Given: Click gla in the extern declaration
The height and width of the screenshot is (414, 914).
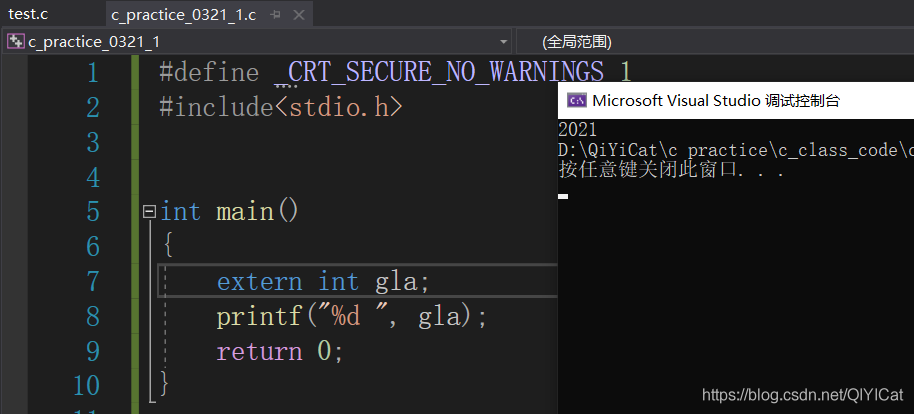Looking at the screenshot, I should coord(396,282).
